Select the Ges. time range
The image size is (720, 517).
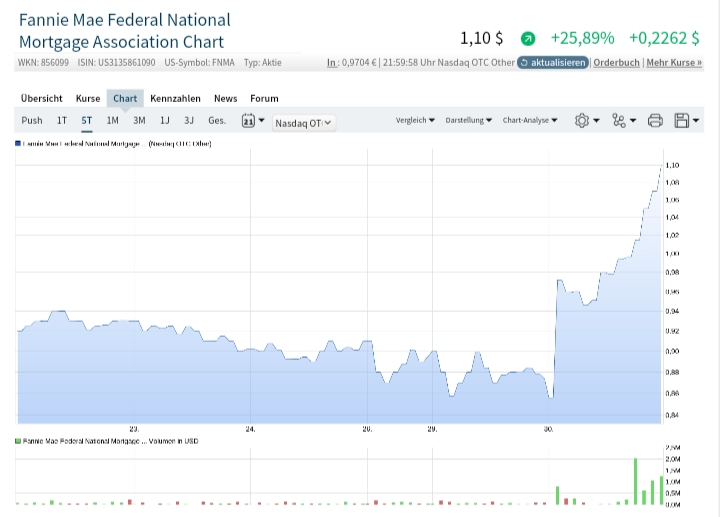(217, 120)
